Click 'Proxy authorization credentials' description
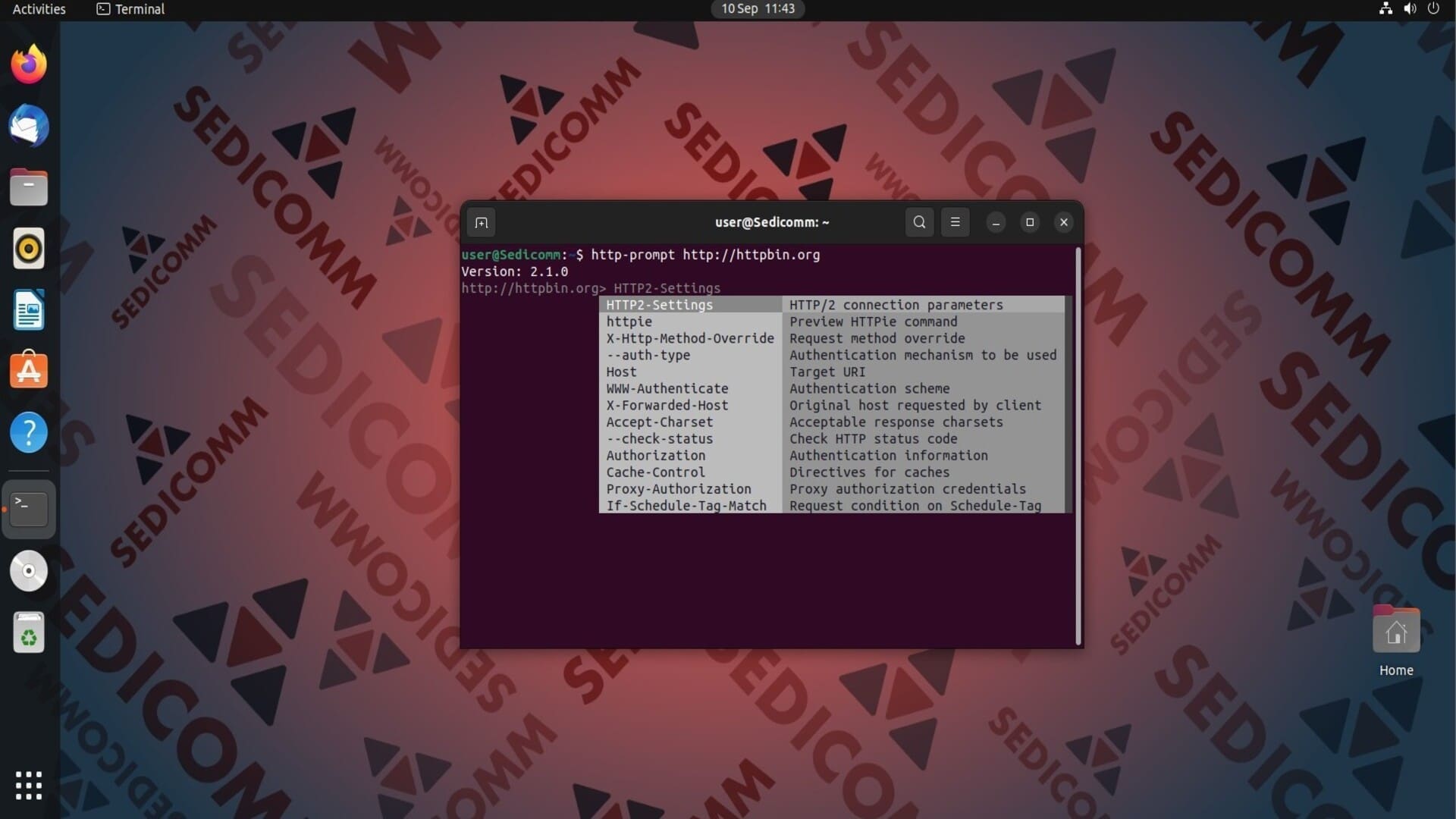This screenshot has height=819, width=1456. click(907, 488)
